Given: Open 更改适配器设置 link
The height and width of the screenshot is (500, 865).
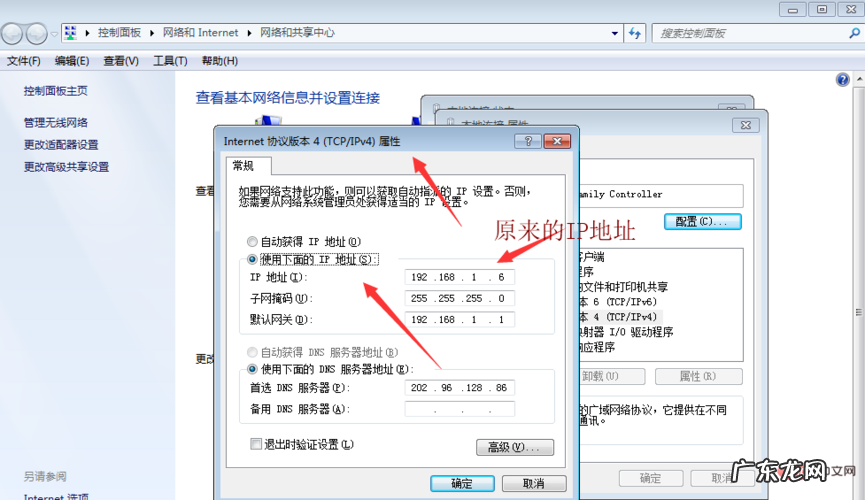Looking at the screenshot, I should click(x=61, y=145).
